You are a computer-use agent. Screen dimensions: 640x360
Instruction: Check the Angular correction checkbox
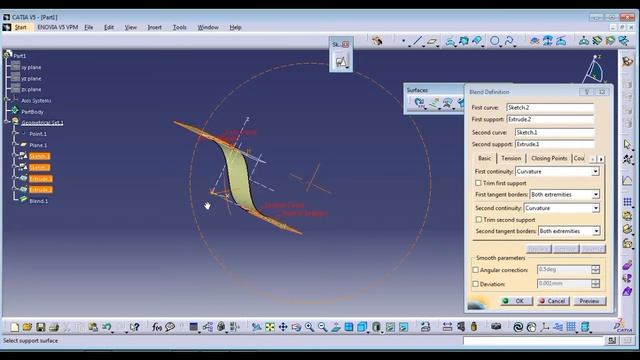pos(476,270)
